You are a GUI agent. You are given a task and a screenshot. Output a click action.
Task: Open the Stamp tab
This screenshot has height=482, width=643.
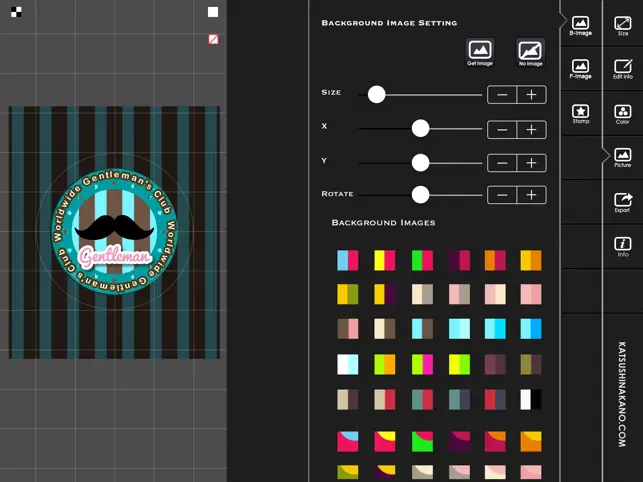580,114
